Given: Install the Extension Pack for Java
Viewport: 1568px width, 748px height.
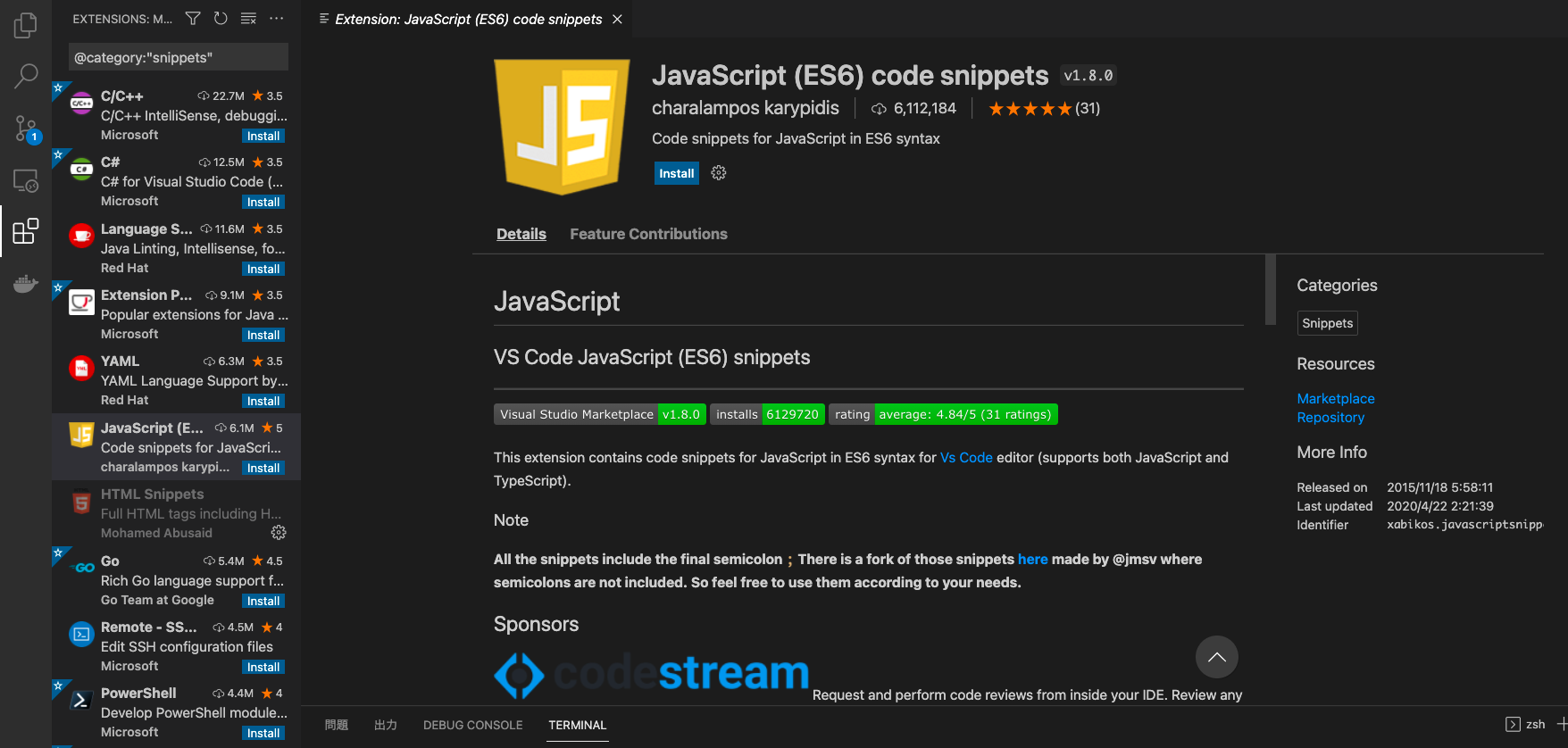Looking at the screenshot, I should point(263,335).
